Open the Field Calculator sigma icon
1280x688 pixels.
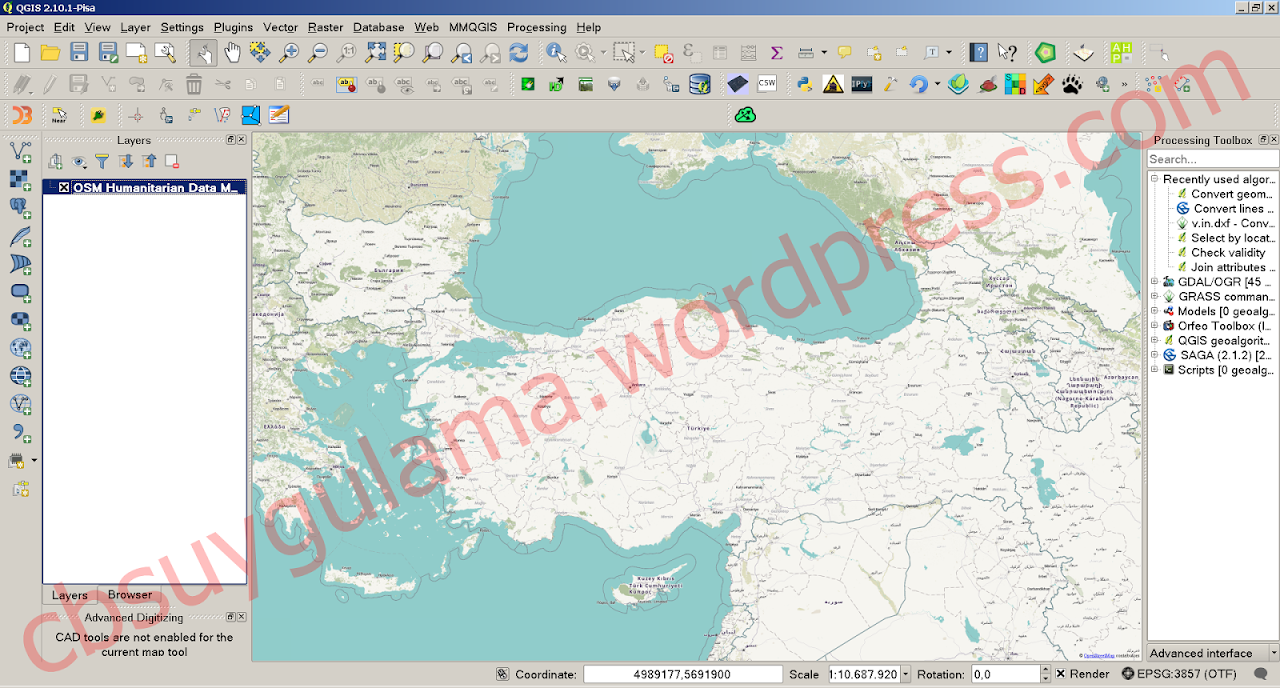(x=776, y=53)
